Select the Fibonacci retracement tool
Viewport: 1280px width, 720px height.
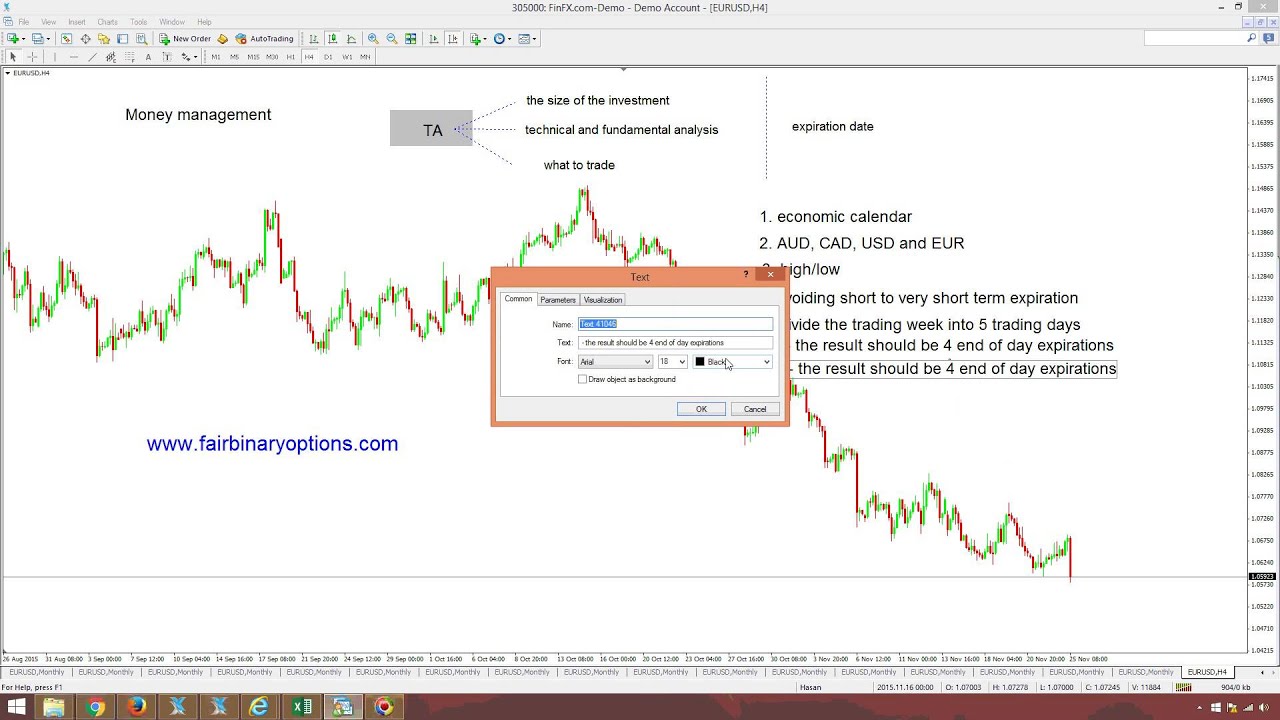[130, 57]
